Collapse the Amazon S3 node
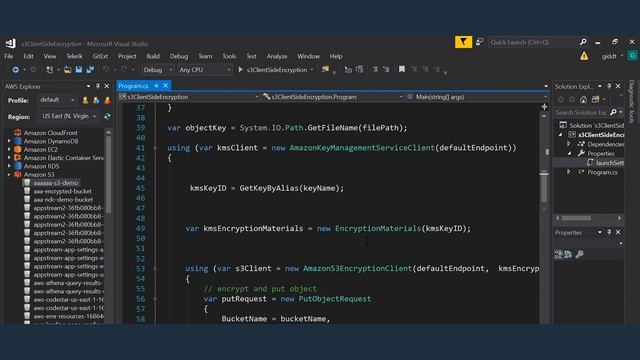The image size is (640, 360). tap(9, 175)
